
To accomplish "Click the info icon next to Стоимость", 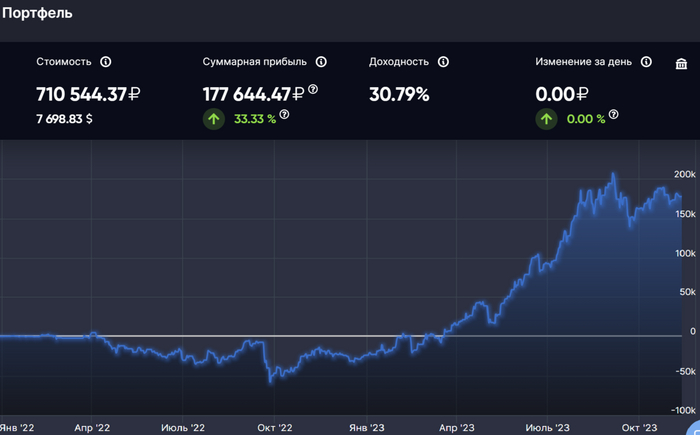I will [106, 62].
